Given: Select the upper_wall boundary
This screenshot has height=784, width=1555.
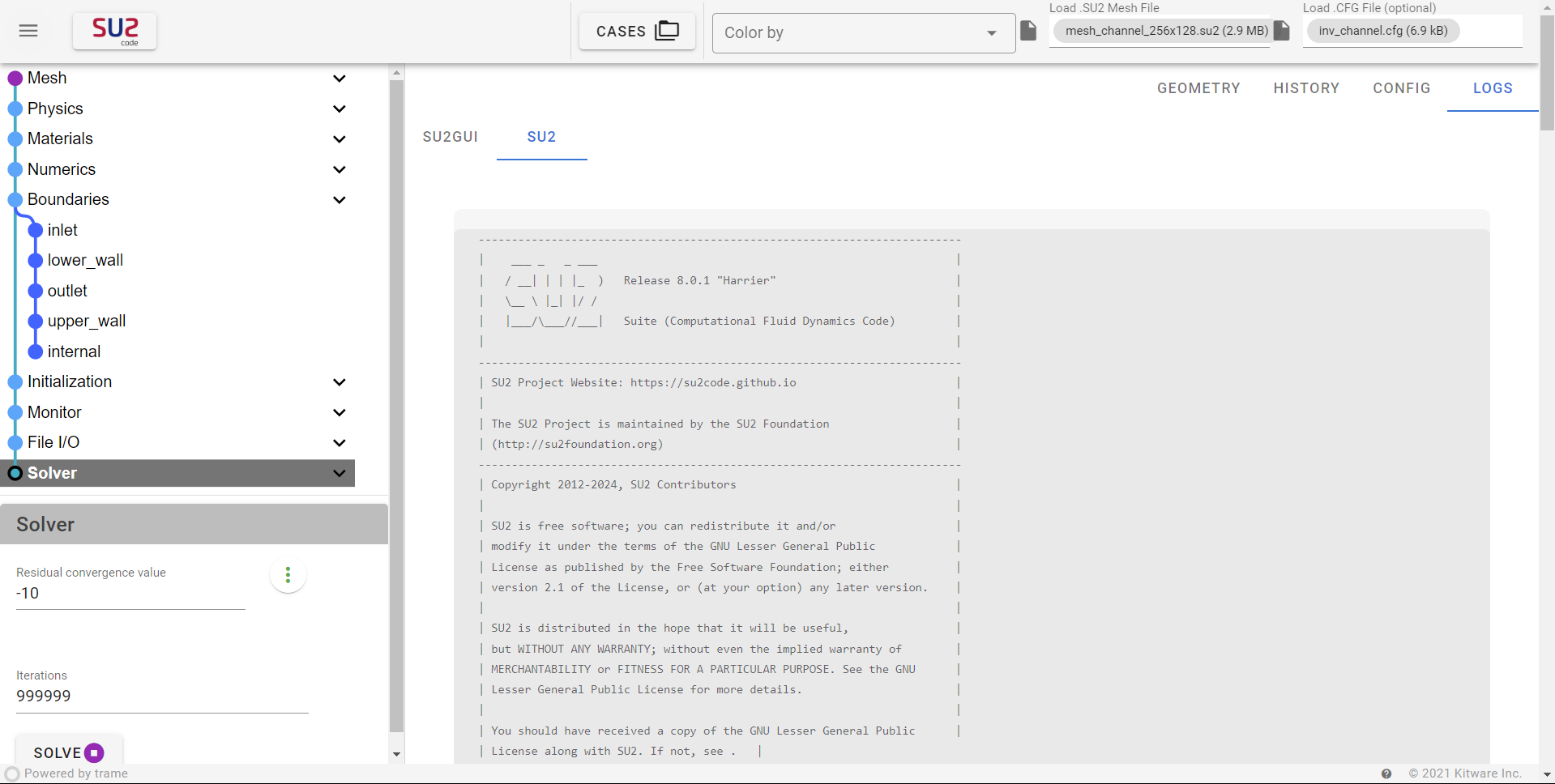Looking at the screenshot, I should click(87, 321).
